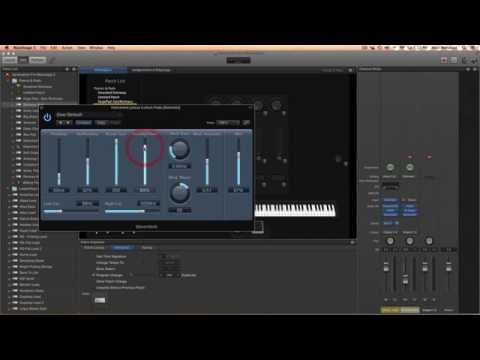Viewport: 480px width, 360px height.
Task: Open the Window menu
Action: tap(96, 48)
